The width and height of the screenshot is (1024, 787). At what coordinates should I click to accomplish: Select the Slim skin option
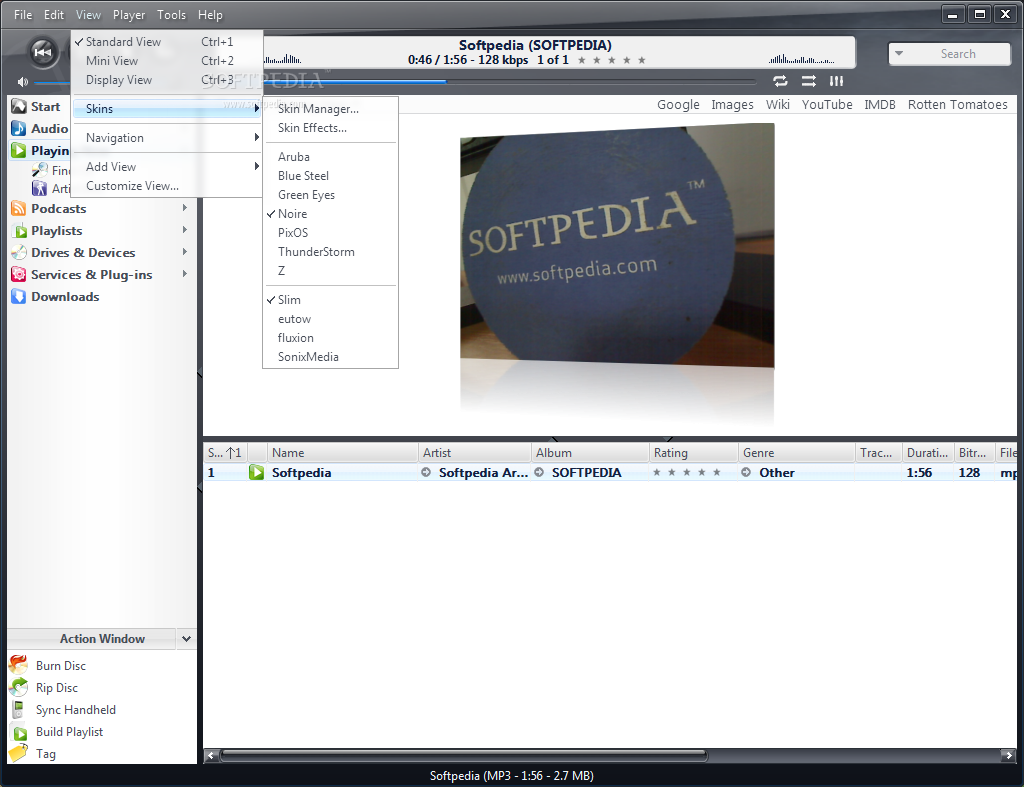tap(330, 300)
